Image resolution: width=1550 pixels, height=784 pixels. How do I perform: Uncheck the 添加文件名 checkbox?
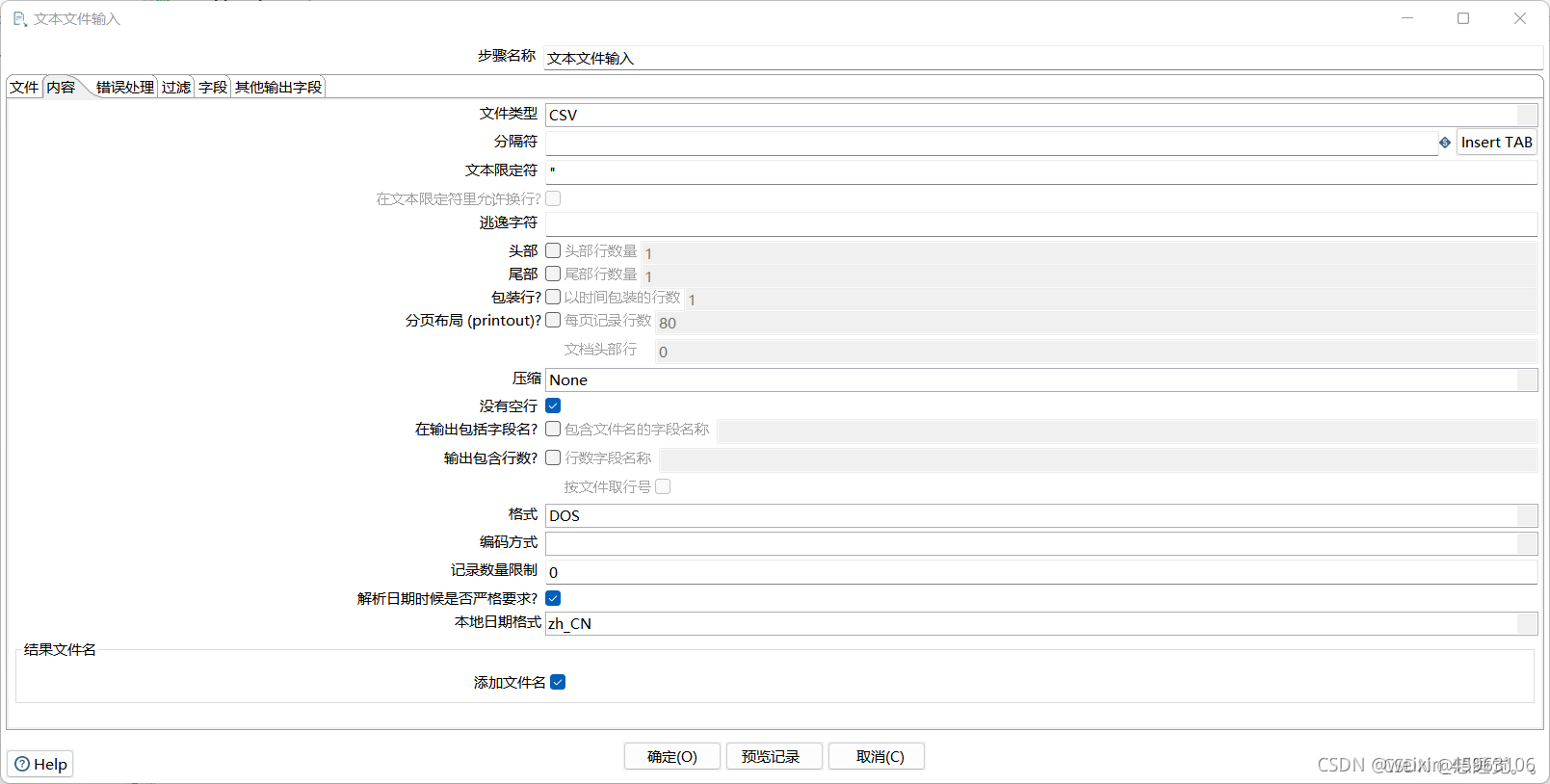[558, 682]
